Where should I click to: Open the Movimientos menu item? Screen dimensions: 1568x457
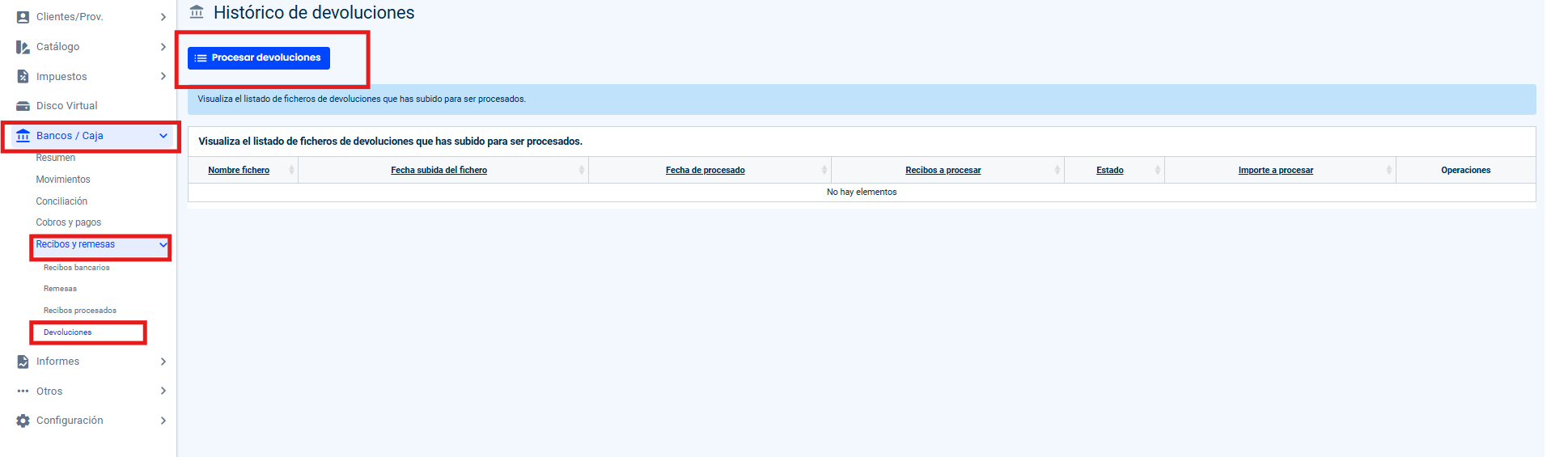(63, 180)
